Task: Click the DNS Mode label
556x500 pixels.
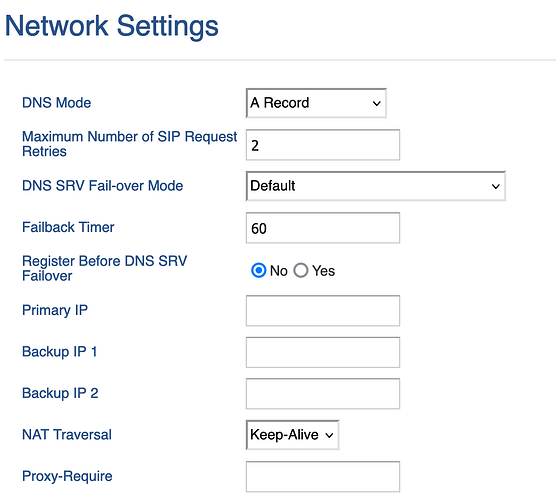Action: tap(57, 103)
